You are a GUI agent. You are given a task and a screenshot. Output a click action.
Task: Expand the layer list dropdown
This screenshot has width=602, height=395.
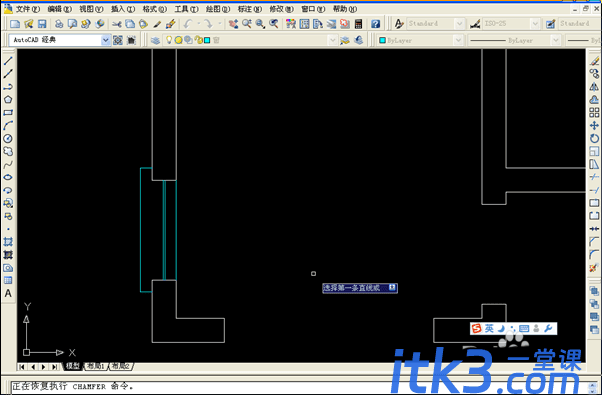tap(332, 40)
